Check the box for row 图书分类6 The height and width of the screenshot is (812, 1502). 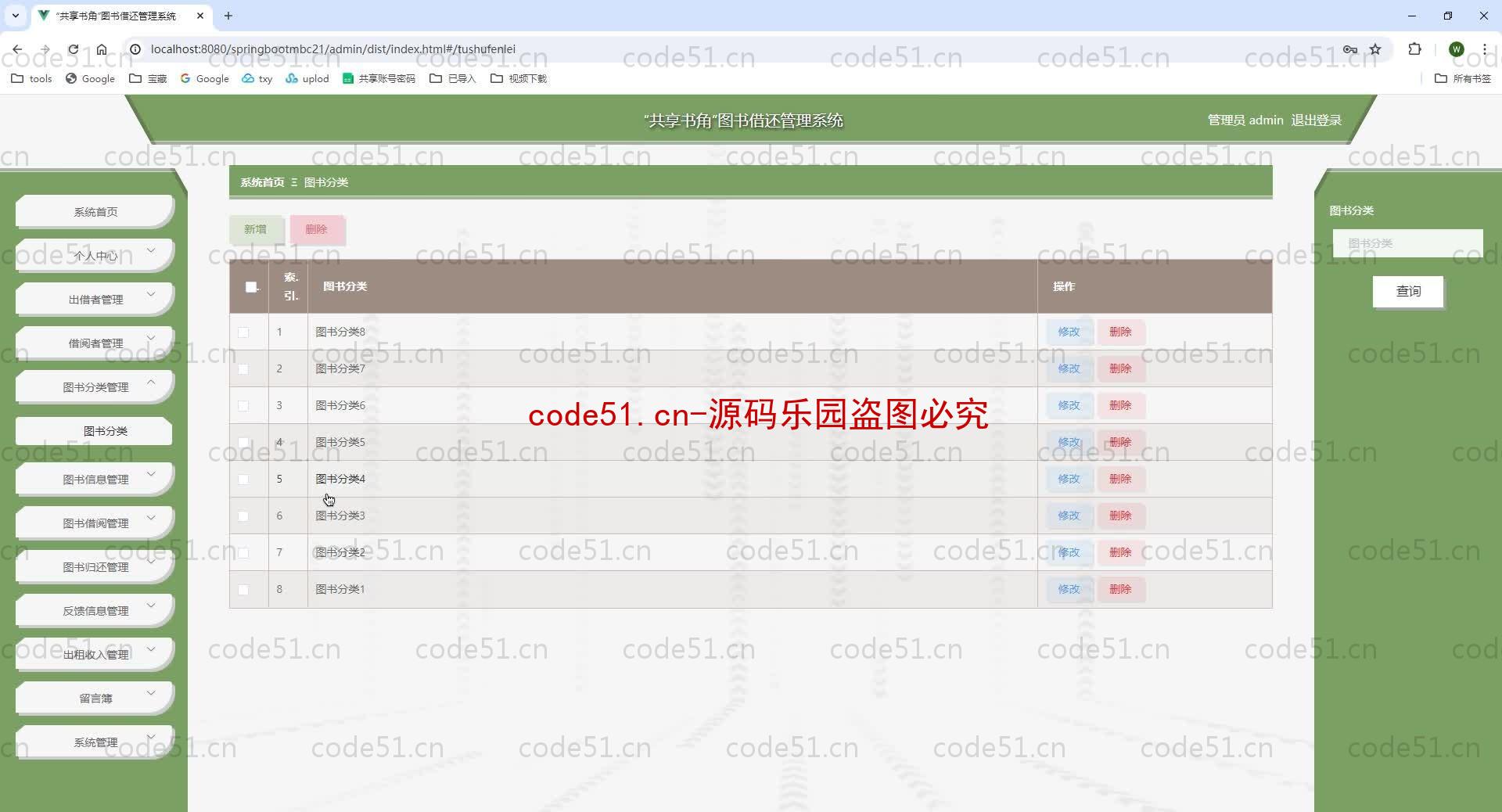(x=243, y=406)
